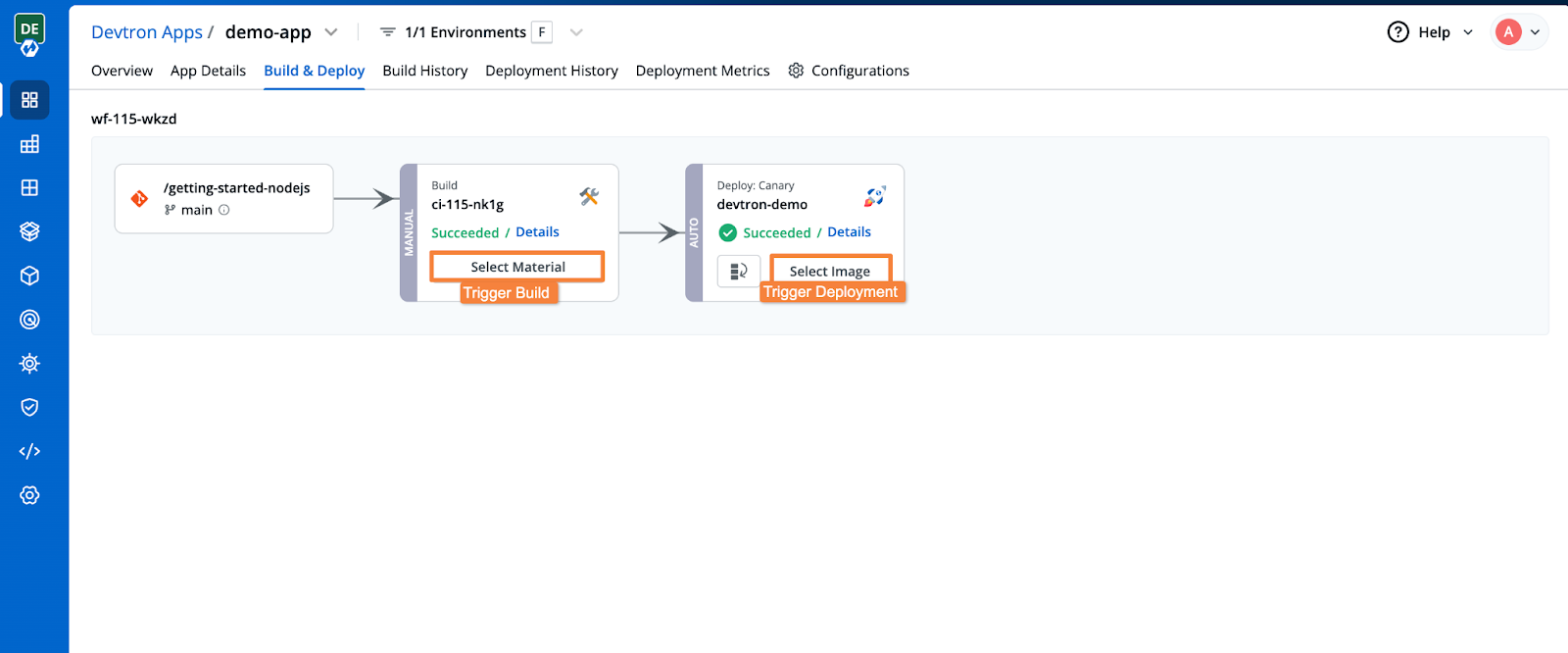Switch to the App Details tab
Image resolution: width=1568 pixels, height=653 pixels.
click(x=208, y=71)
